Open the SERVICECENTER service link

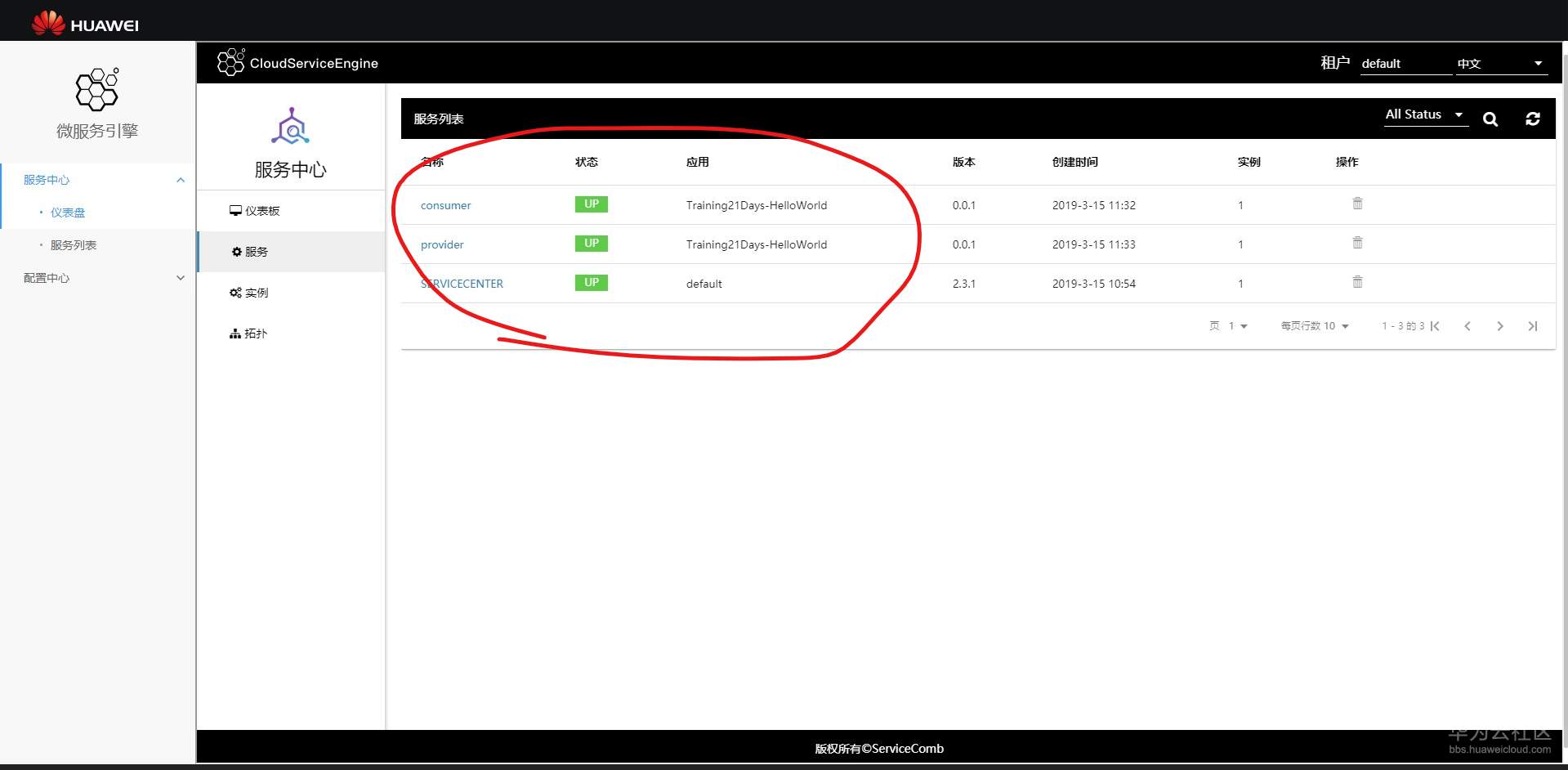click(x=462, y=284)
